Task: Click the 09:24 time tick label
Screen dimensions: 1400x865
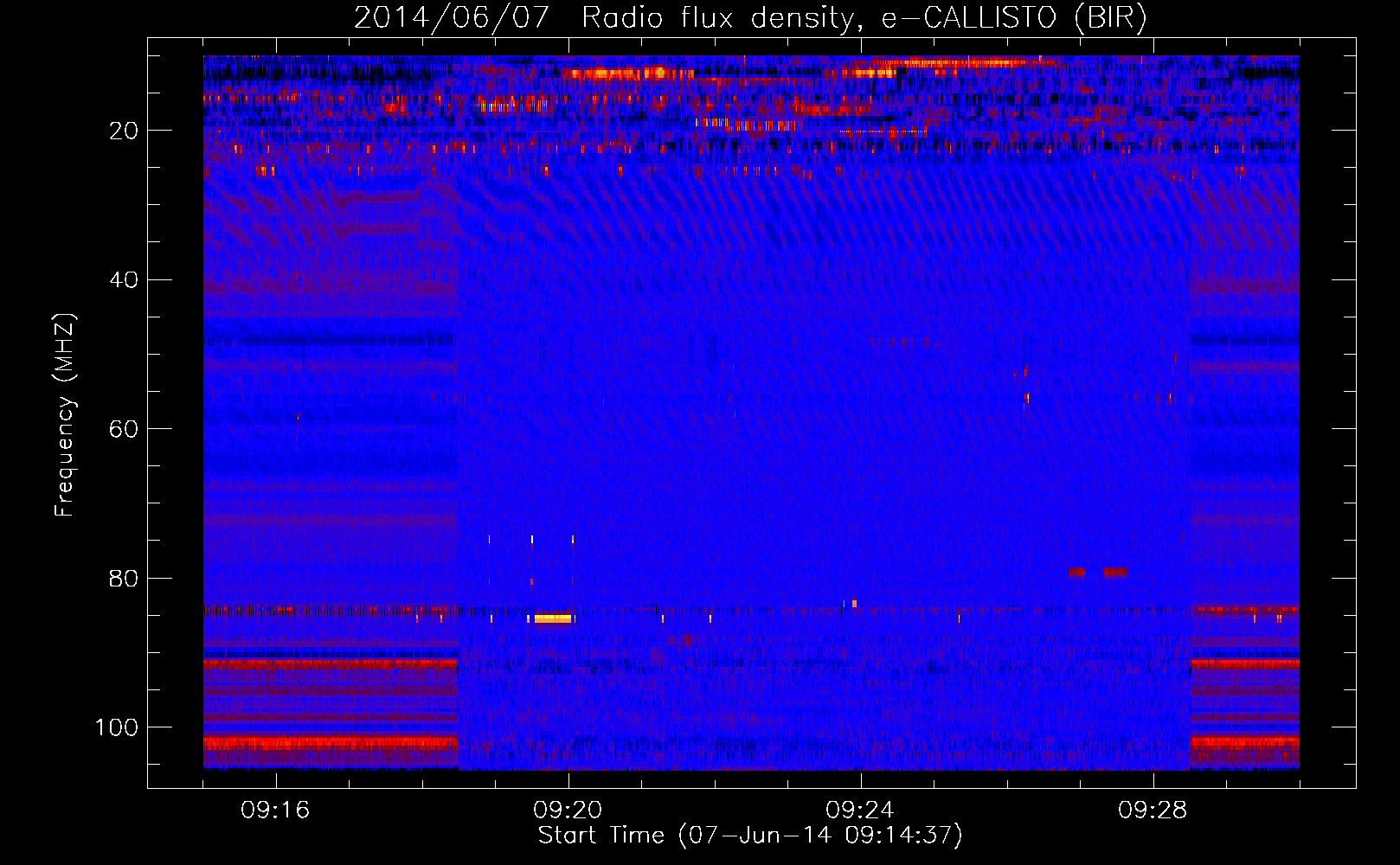Action: pyautogui.click(x=860, y=811)
